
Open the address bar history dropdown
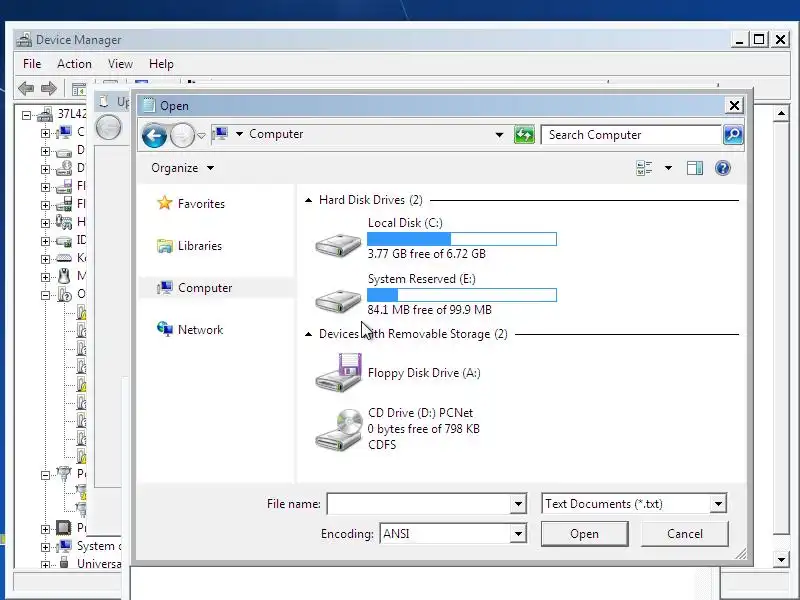(x=499, y=135)
